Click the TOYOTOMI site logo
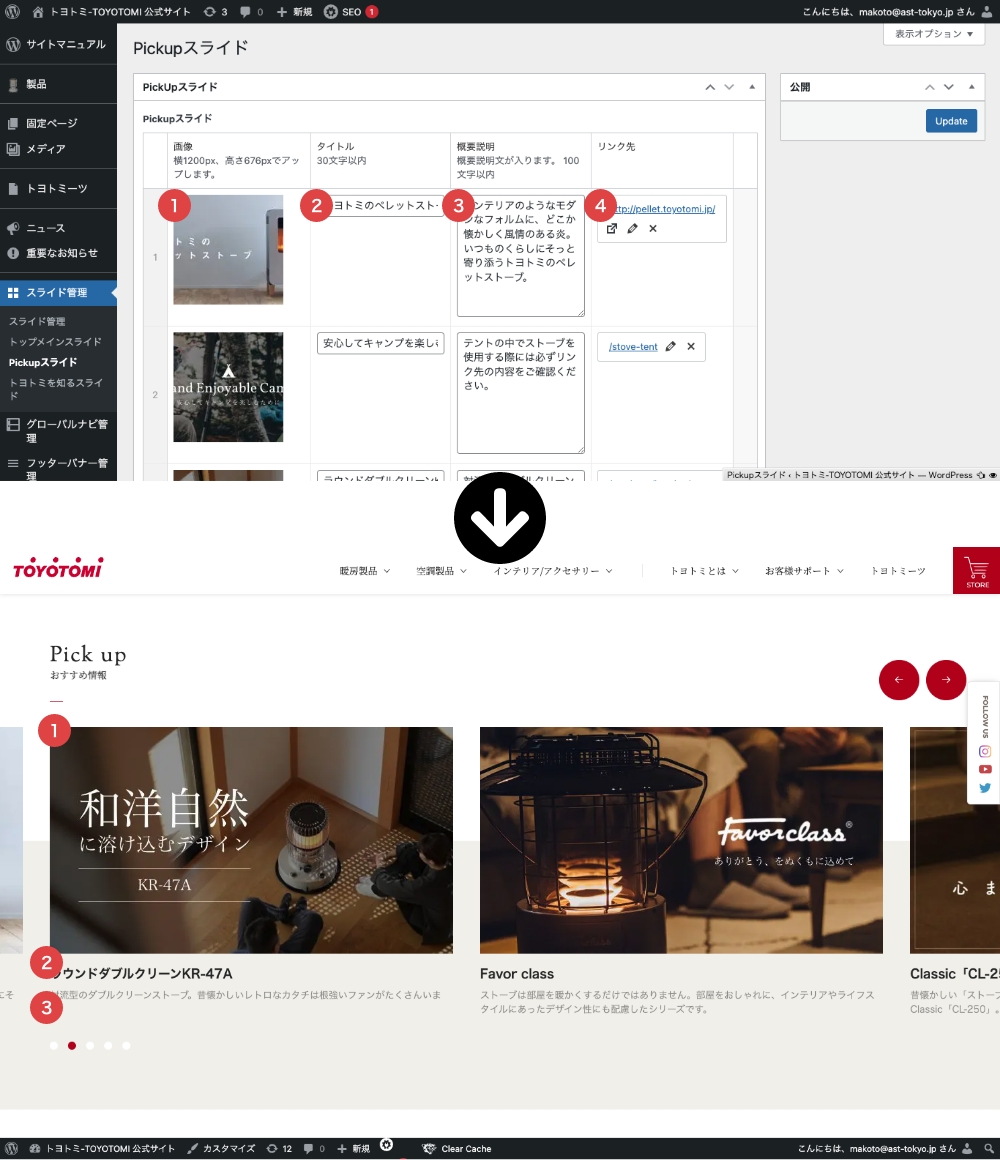The width and height of the screenshot is (1000, 1160). 58,568
